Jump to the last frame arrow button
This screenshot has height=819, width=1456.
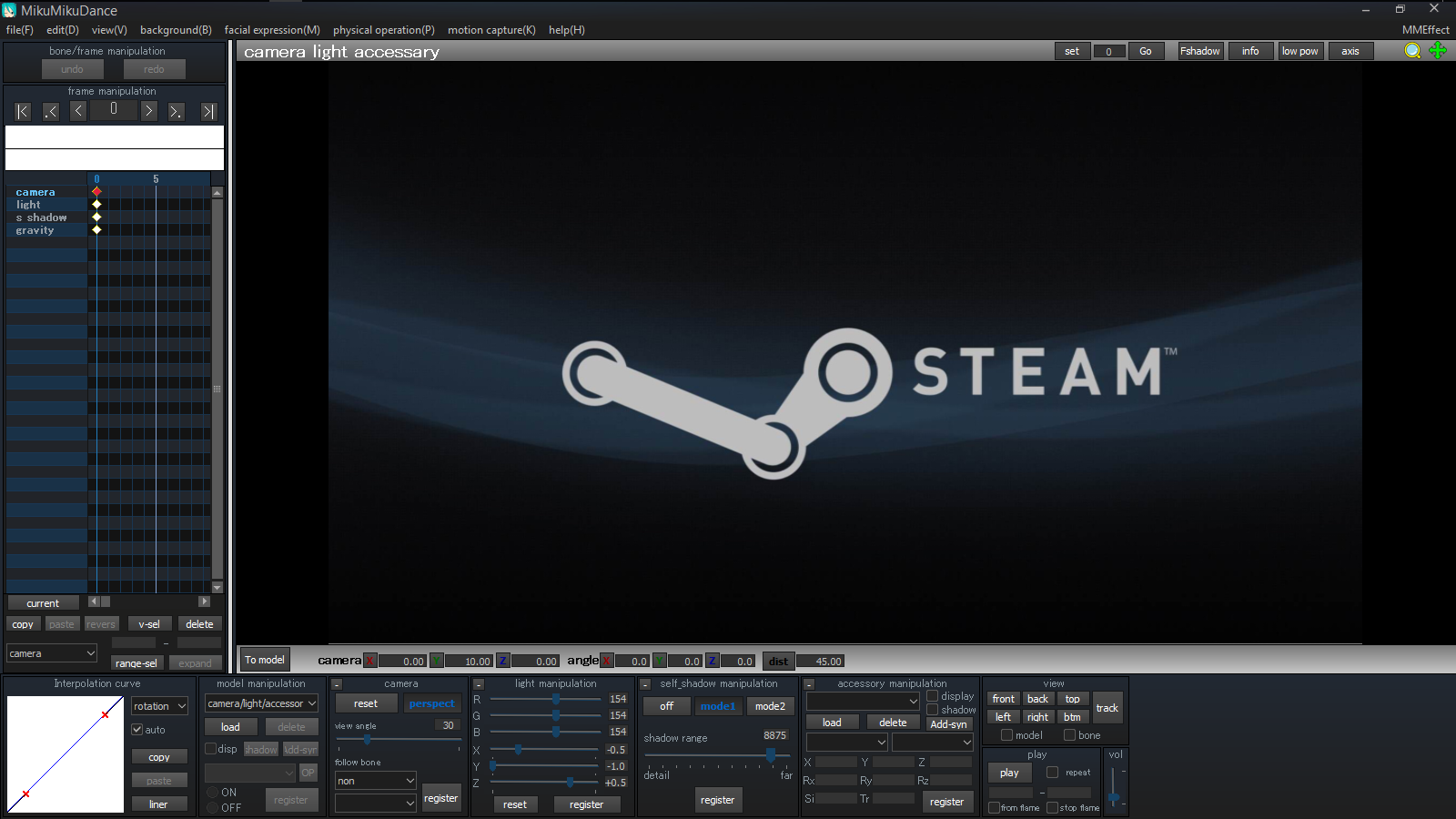208,111
